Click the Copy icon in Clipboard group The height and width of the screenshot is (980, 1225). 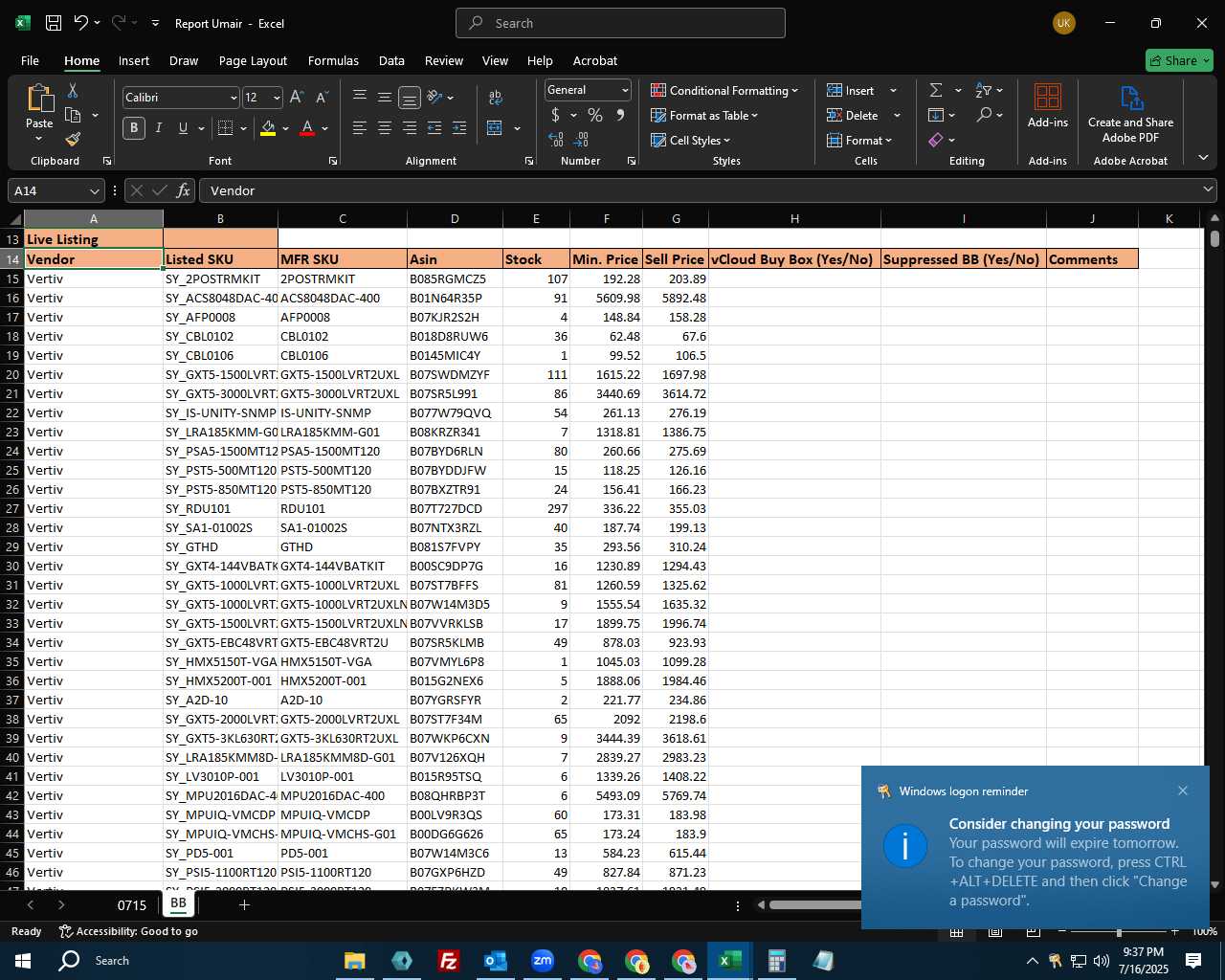(73, 115)
